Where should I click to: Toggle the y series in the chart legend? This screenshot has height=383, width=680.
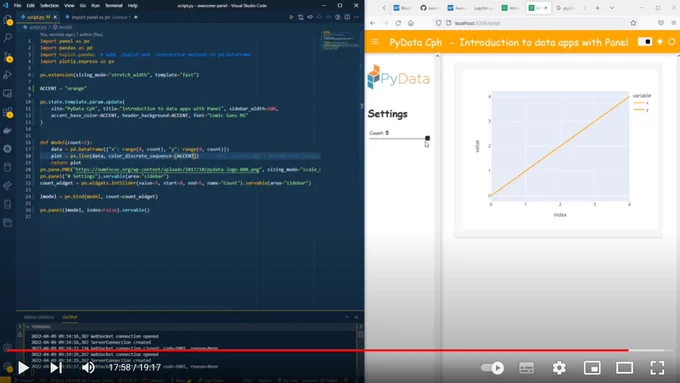pyautogui.click(x=641, y=110)
